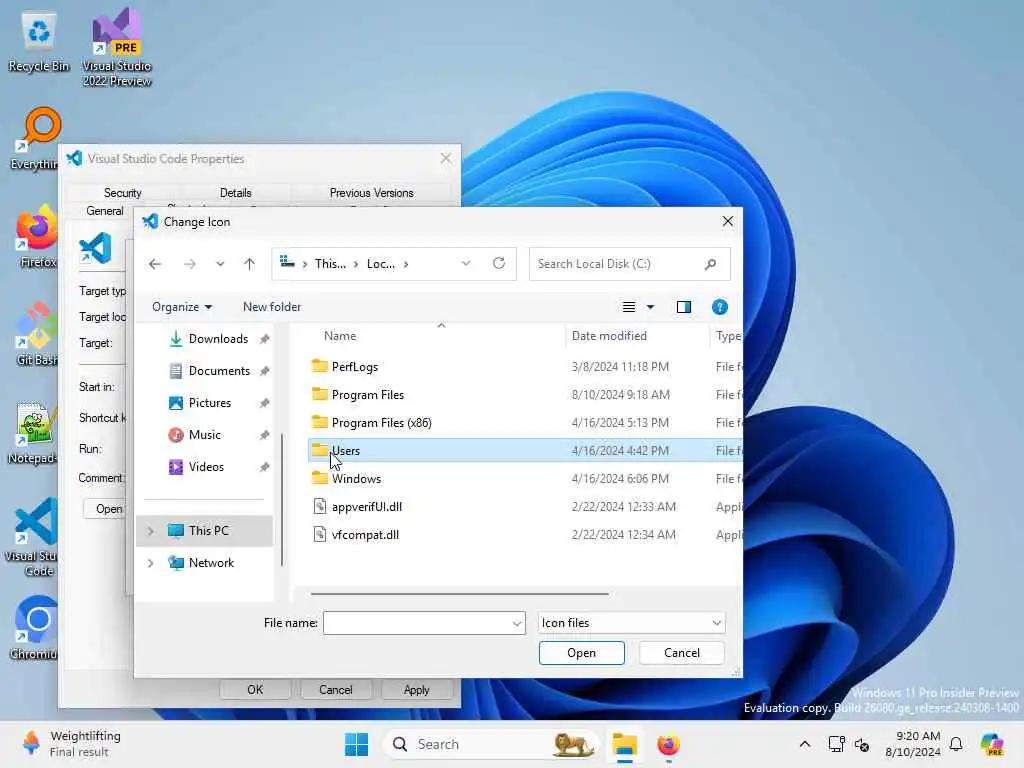Click the change view layout icon
The width and height of the screenshot is (1024, 768).
click(x=629, y=307)
